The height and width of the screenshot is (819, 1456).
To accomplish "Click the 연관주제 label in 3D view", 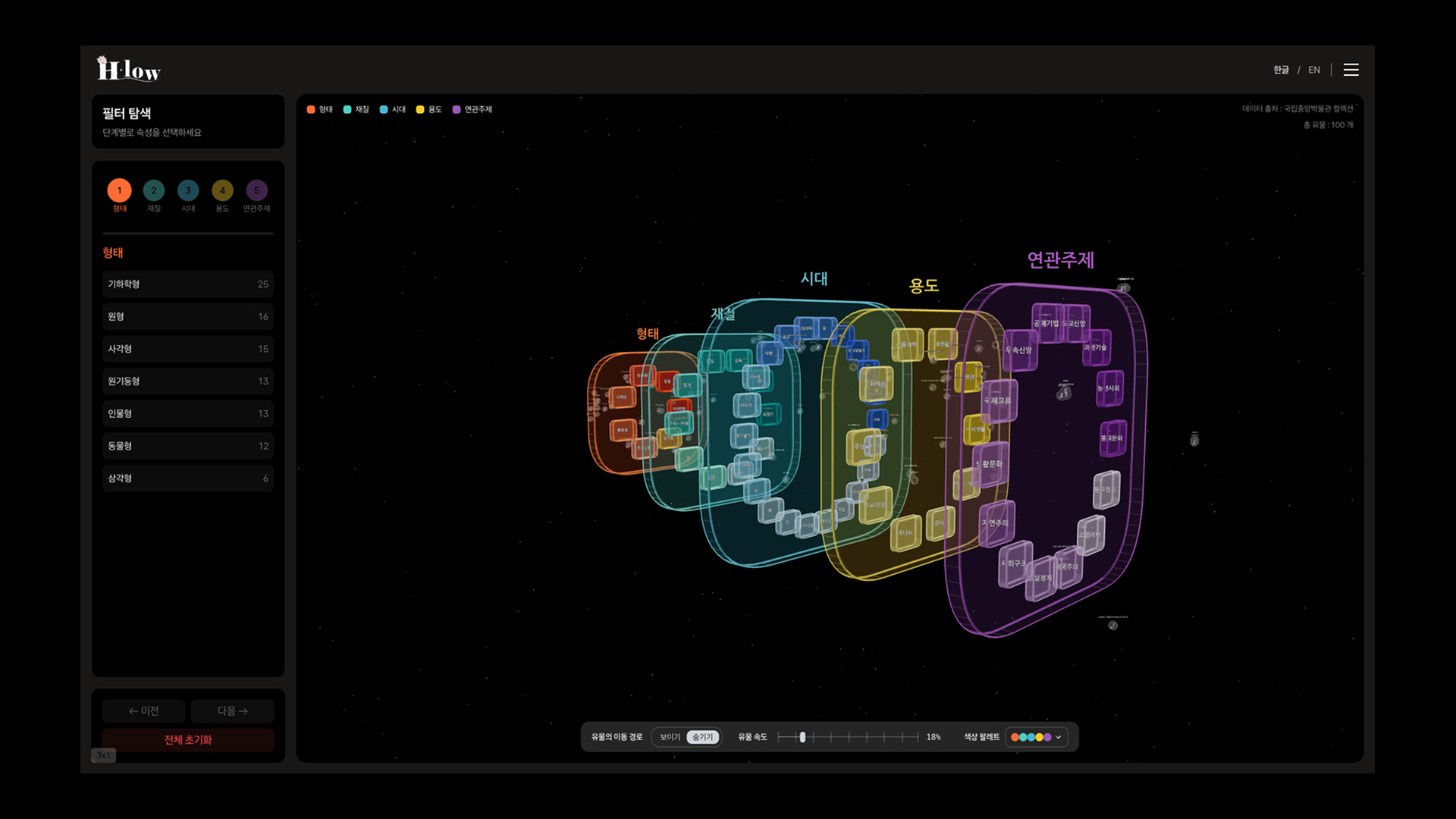I will click(1060, 260).
